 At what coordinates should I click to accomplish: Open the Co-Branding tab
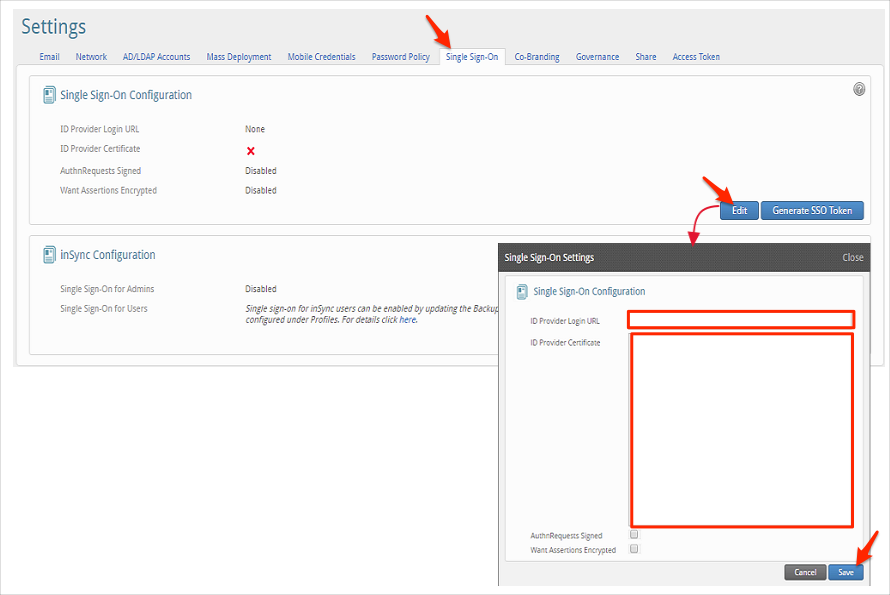tap(537, 57)
